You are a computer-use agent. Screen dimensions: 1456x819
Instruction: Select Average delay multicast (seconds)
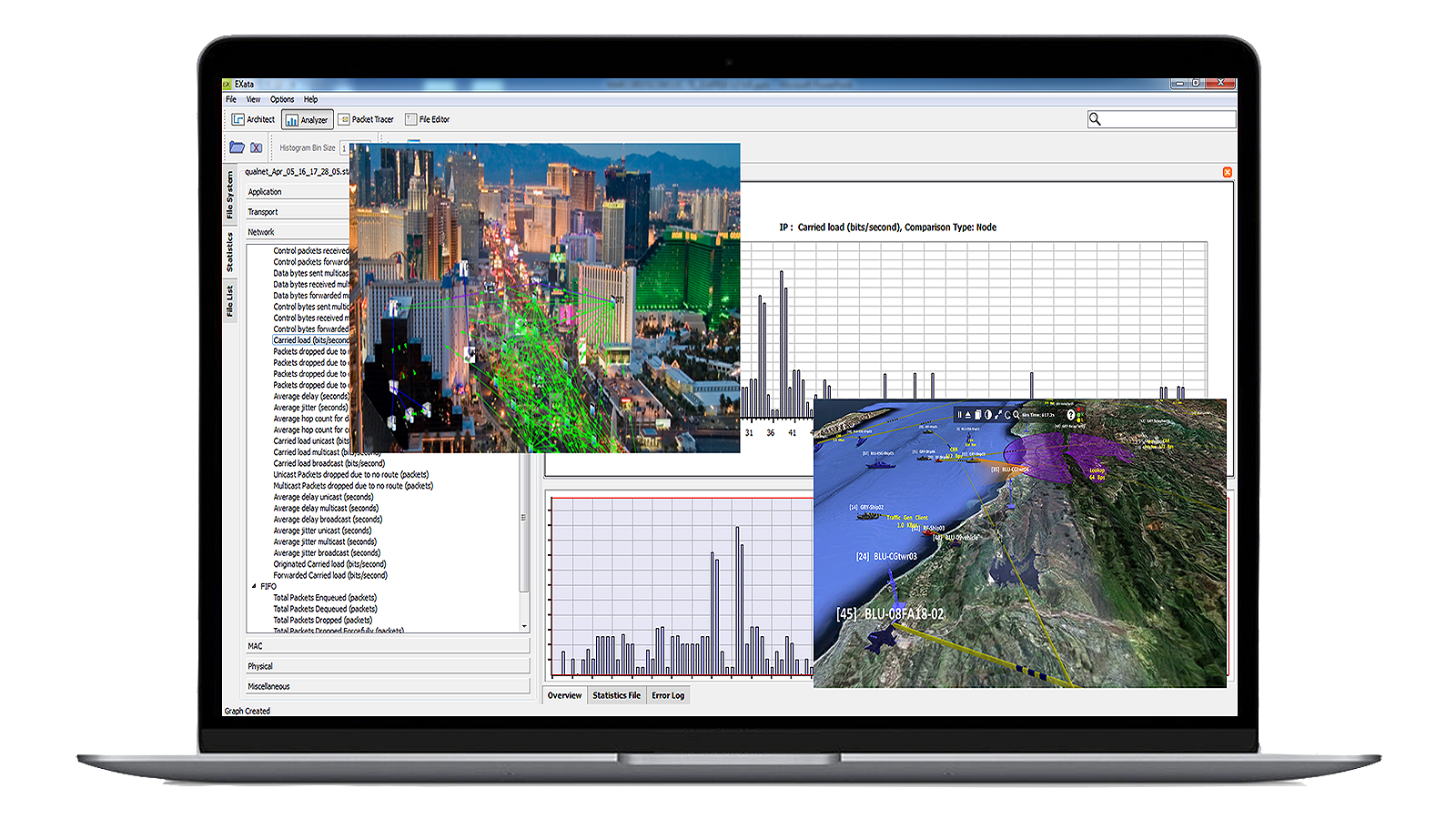click(326, 508)
